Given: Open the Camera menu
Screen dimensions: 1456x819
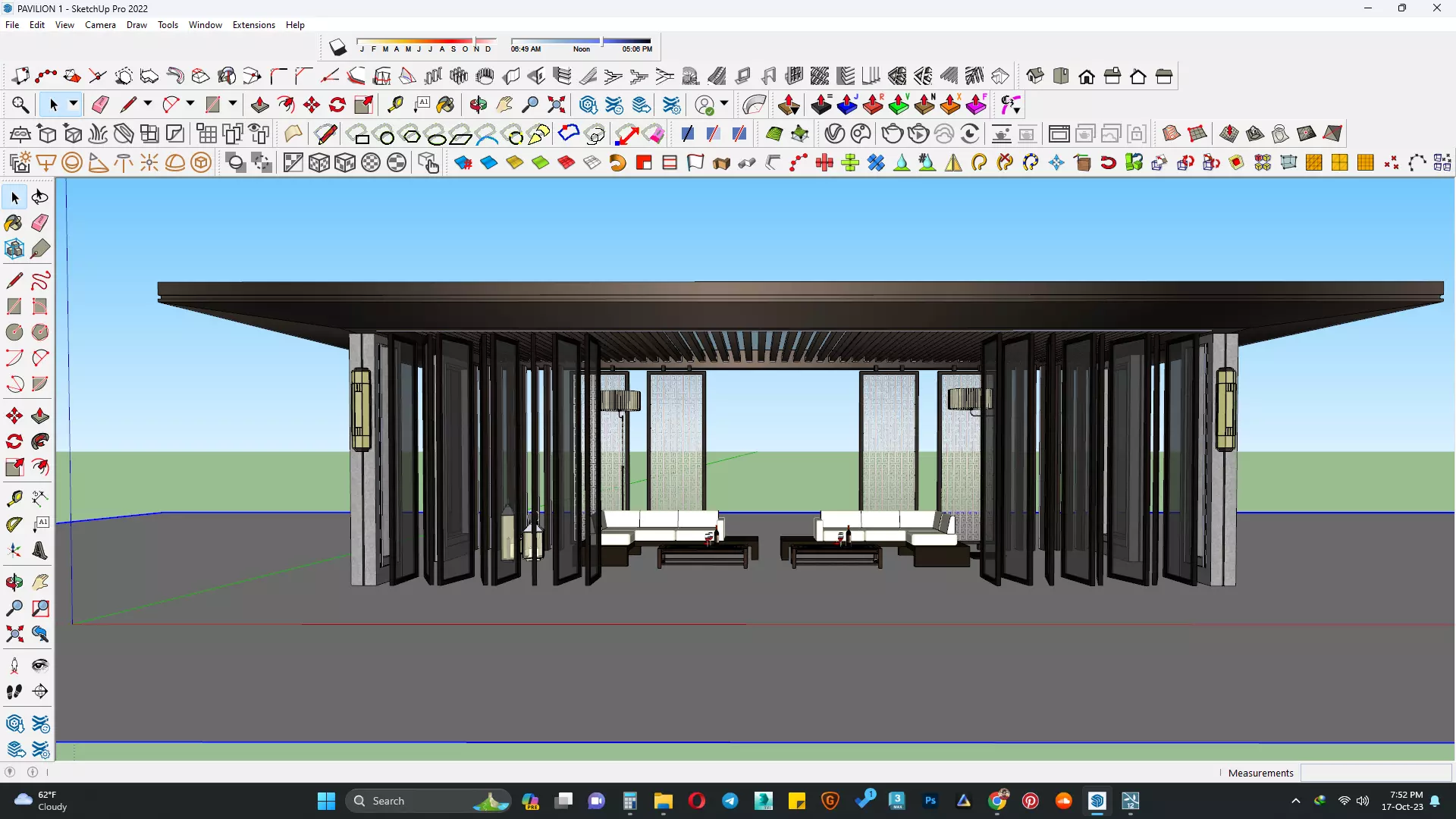Looking at the screenshot, I should tap(100, 25).
